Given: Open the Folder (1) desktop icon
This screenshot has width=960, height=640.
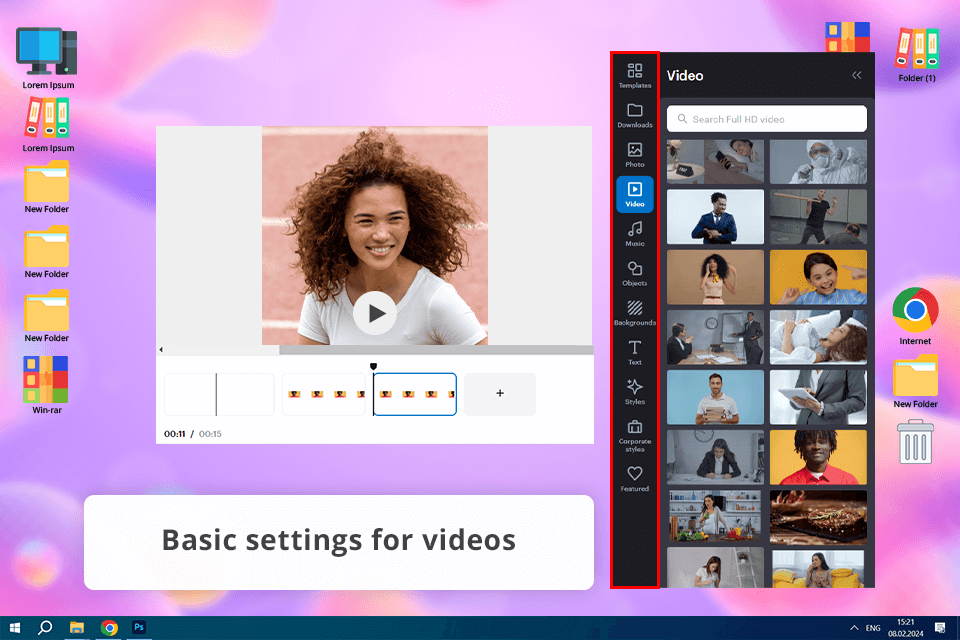Looking at the screenshot, I should point(917,54).
